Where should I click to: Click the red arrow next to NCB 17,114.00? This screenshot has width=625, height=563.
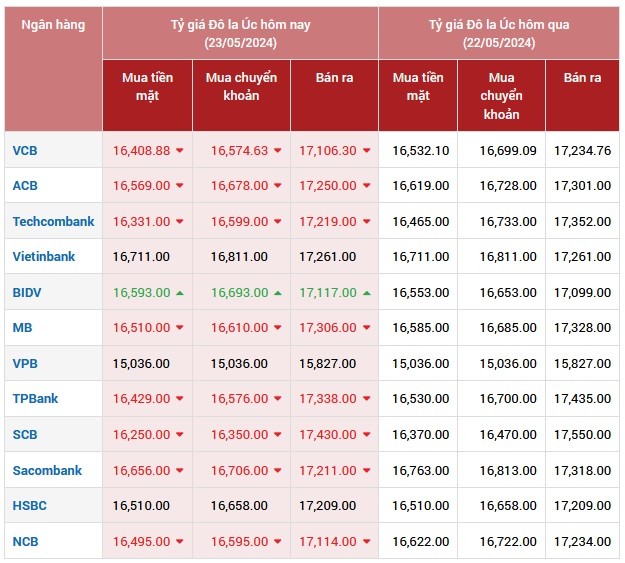(367, 542)
